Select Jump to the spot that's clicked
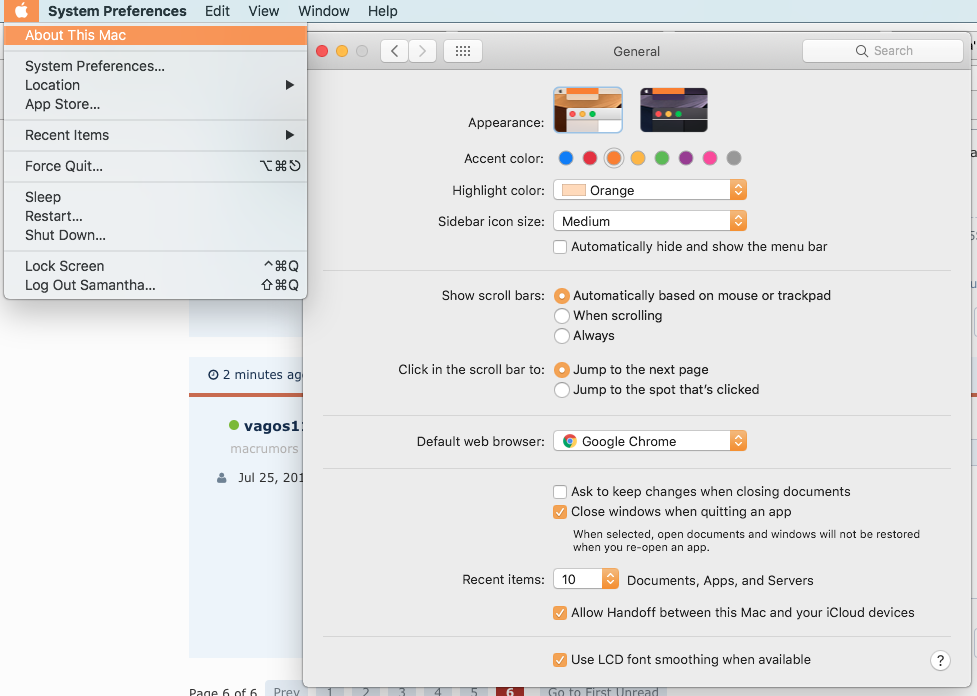 pyautogui.click(x=562, y=390)
